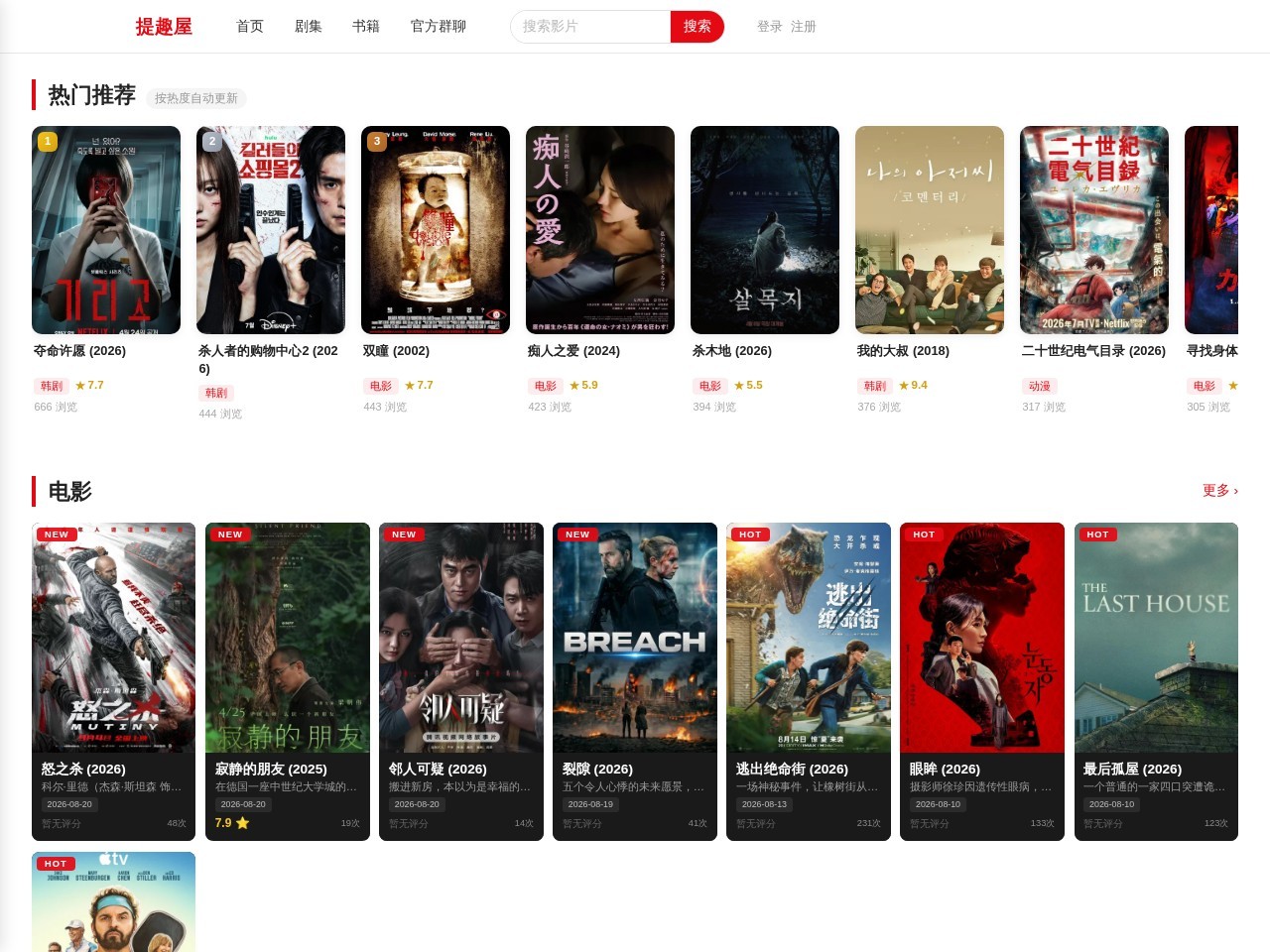The image size is (1270, 952).
Task: Click the 电影 tag under 杀木地
Action: click(x=710, y=386)
